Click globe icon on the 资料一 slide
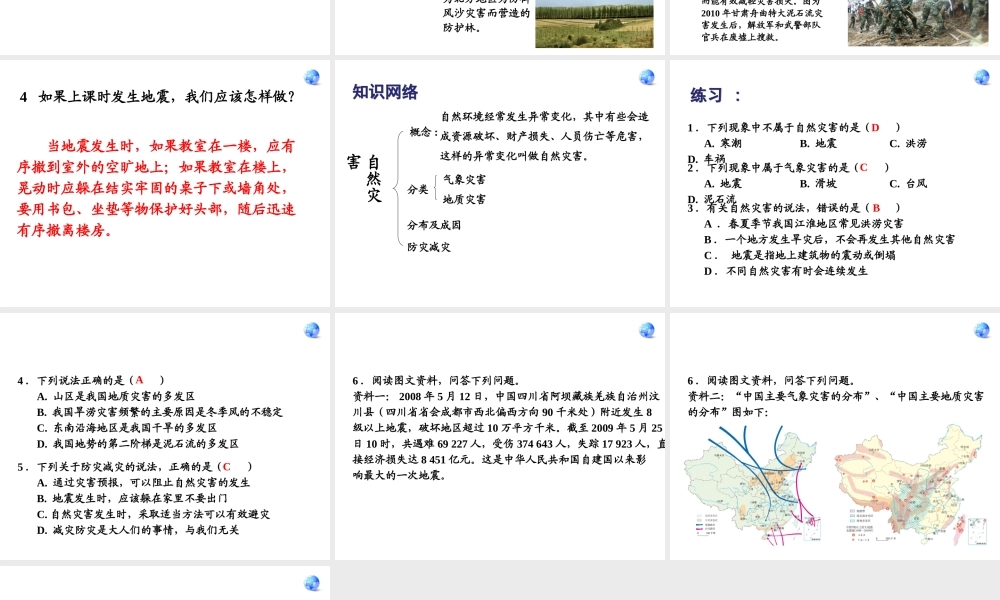Image resolution: width=1000 pixels, height=600 pixels. tap(647, 330)
